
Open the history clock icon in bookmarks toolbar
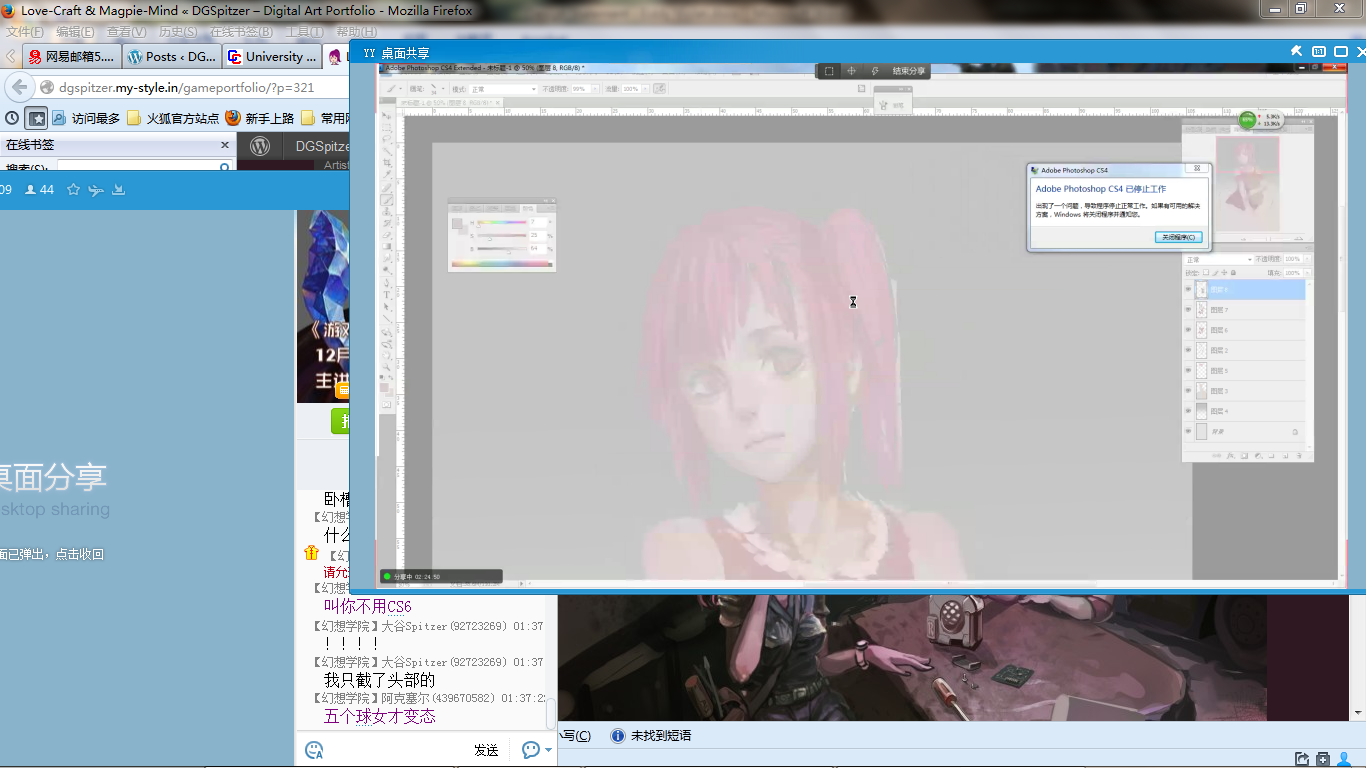pos(12,118)
